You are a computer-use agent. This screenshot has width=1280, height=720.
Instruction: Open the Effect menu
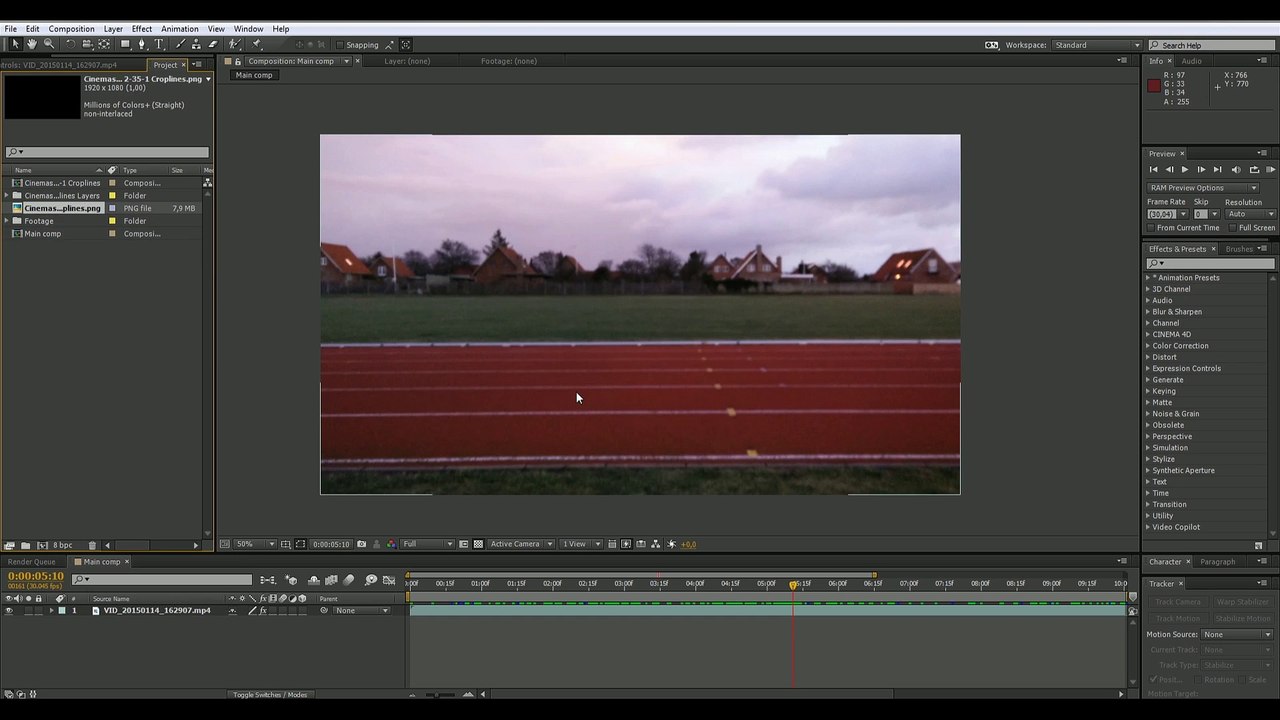coord(142,29)
